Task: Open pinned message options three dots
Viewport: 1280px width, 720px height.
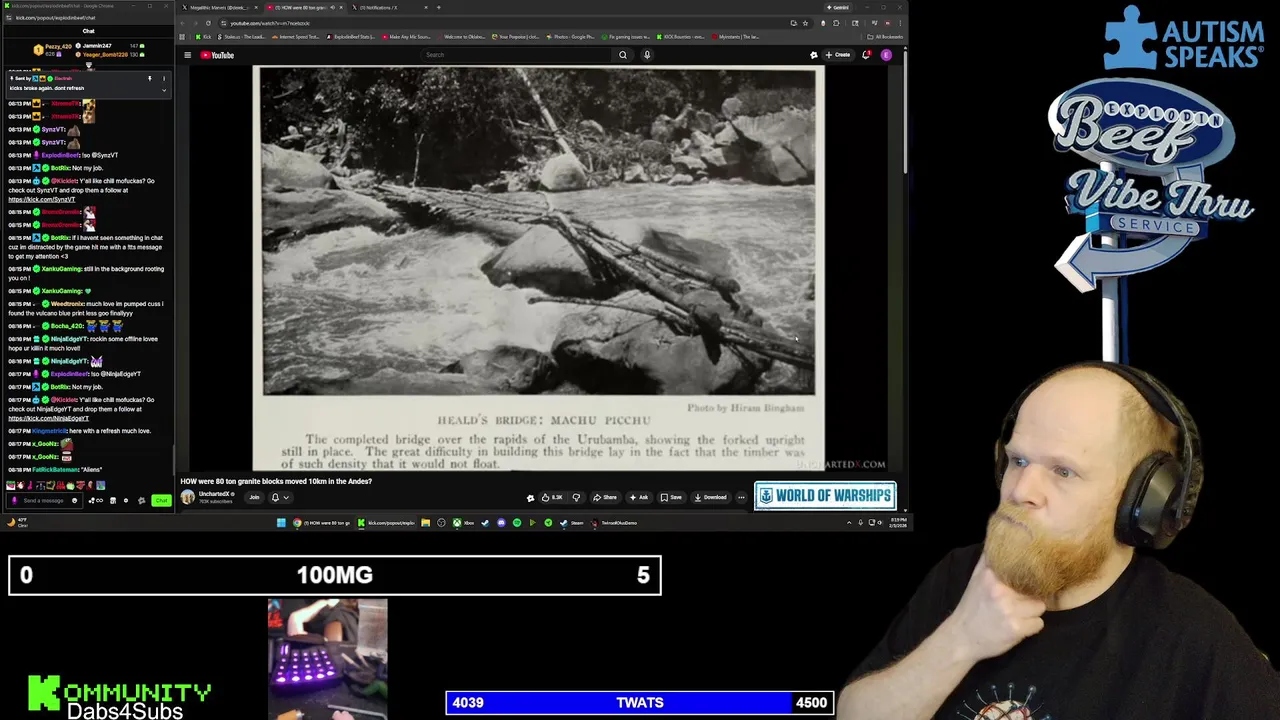Action: click(x=164, y=78)
